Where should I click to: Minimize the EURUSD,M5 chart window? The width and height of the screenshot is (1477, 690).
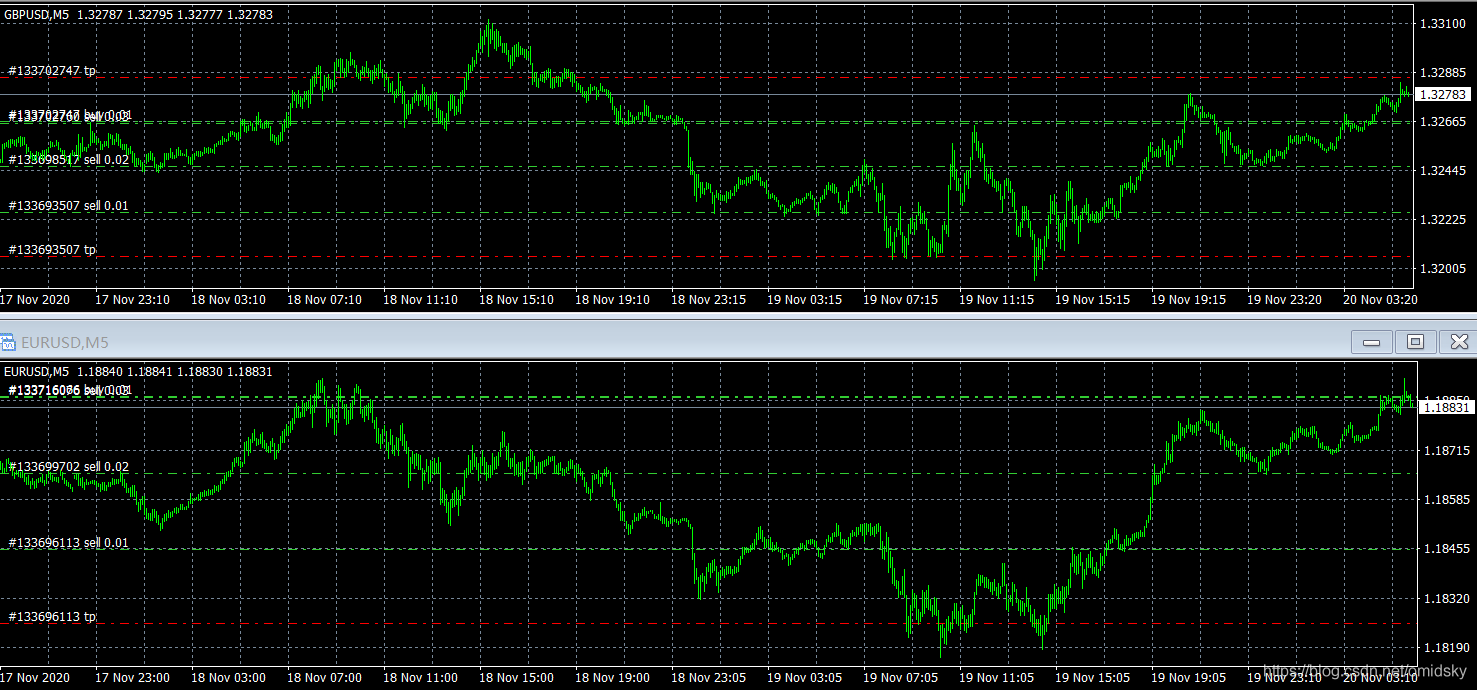1371,342
